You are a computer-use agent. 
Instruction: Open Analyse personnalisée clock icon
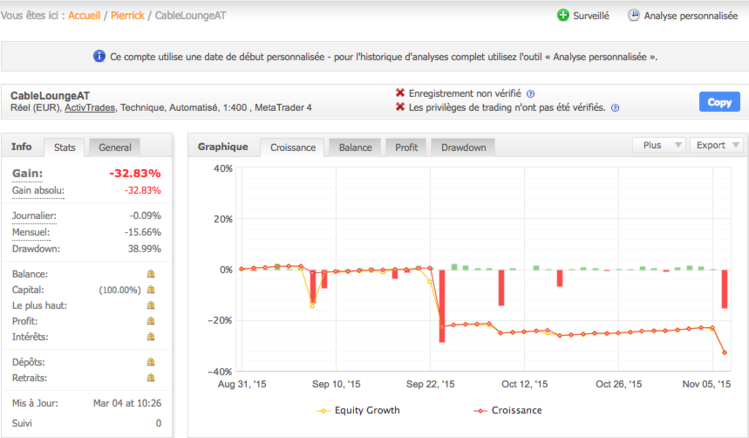click(x=633, y=15)
